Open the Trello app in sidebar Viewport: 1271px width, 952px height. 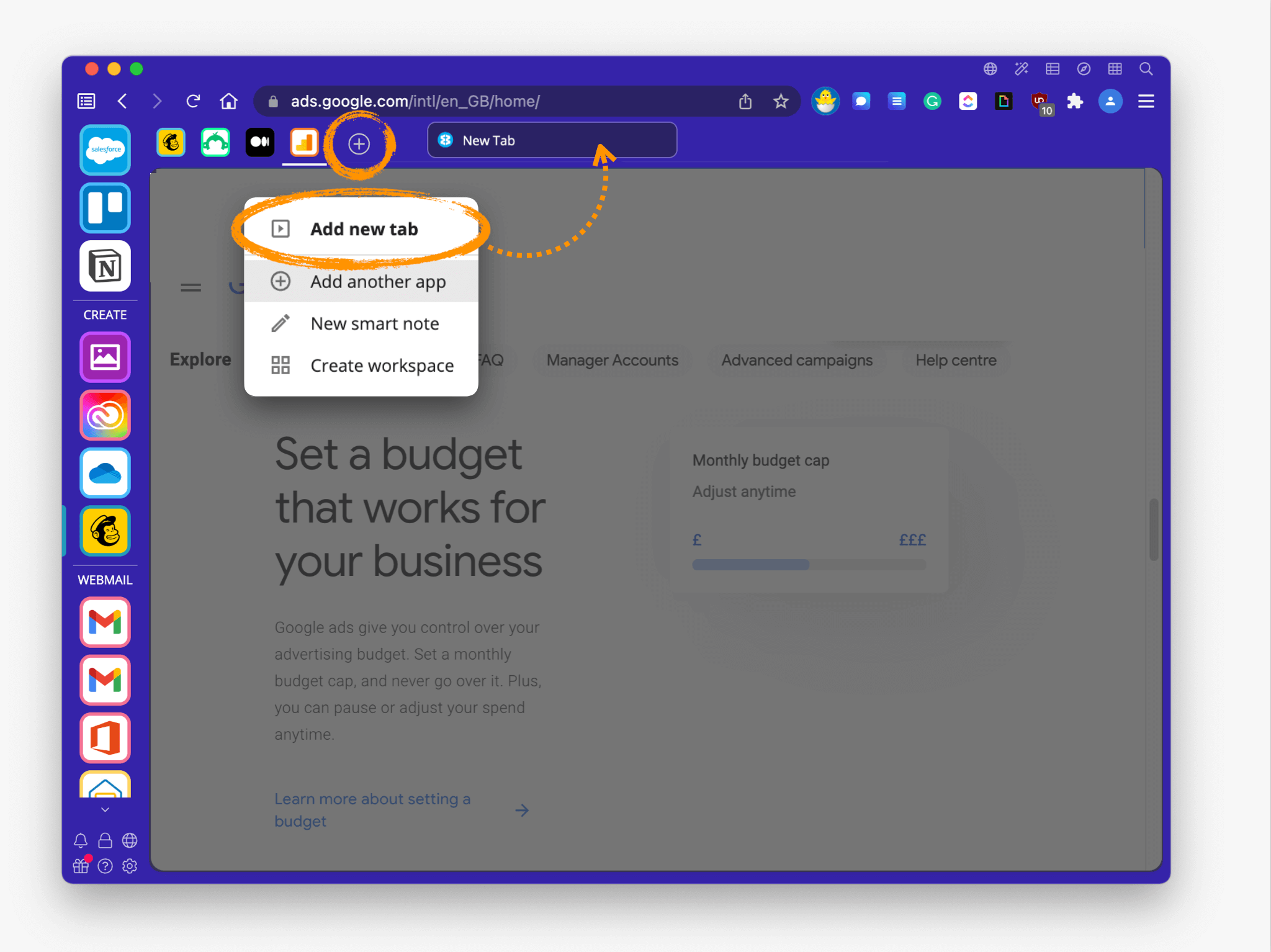[105, 207]
